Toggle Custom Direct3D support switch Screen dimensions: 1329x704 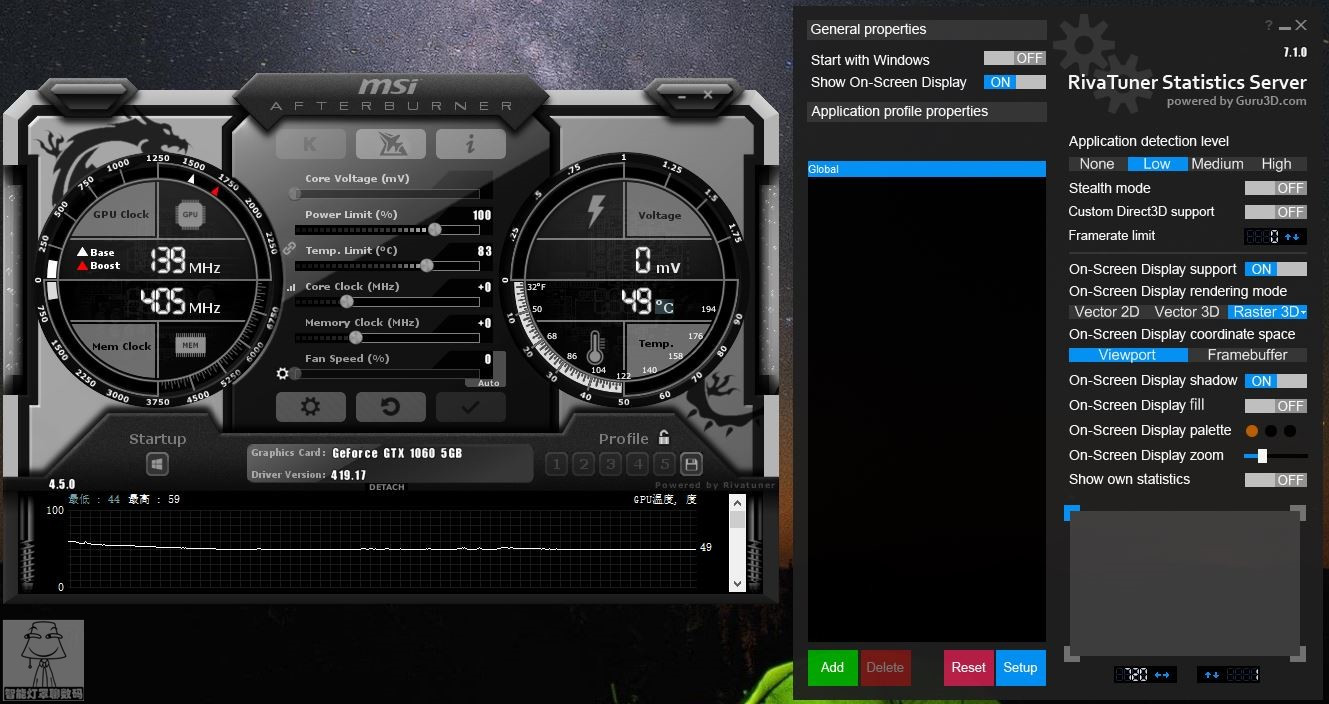coord(1276,212)
